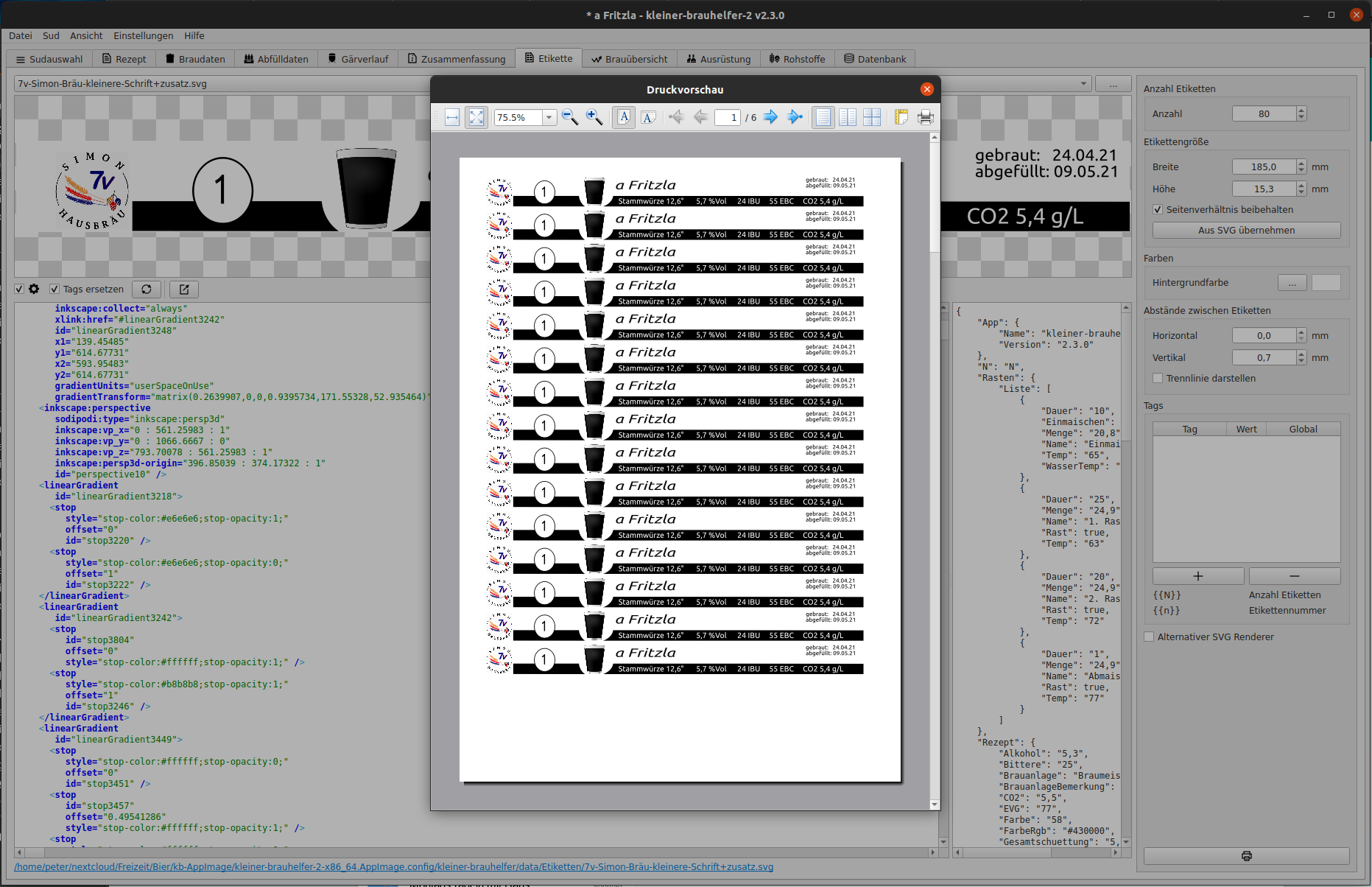
Task: Expand the SVG label file dropdown
Action: click(1083, 84)
